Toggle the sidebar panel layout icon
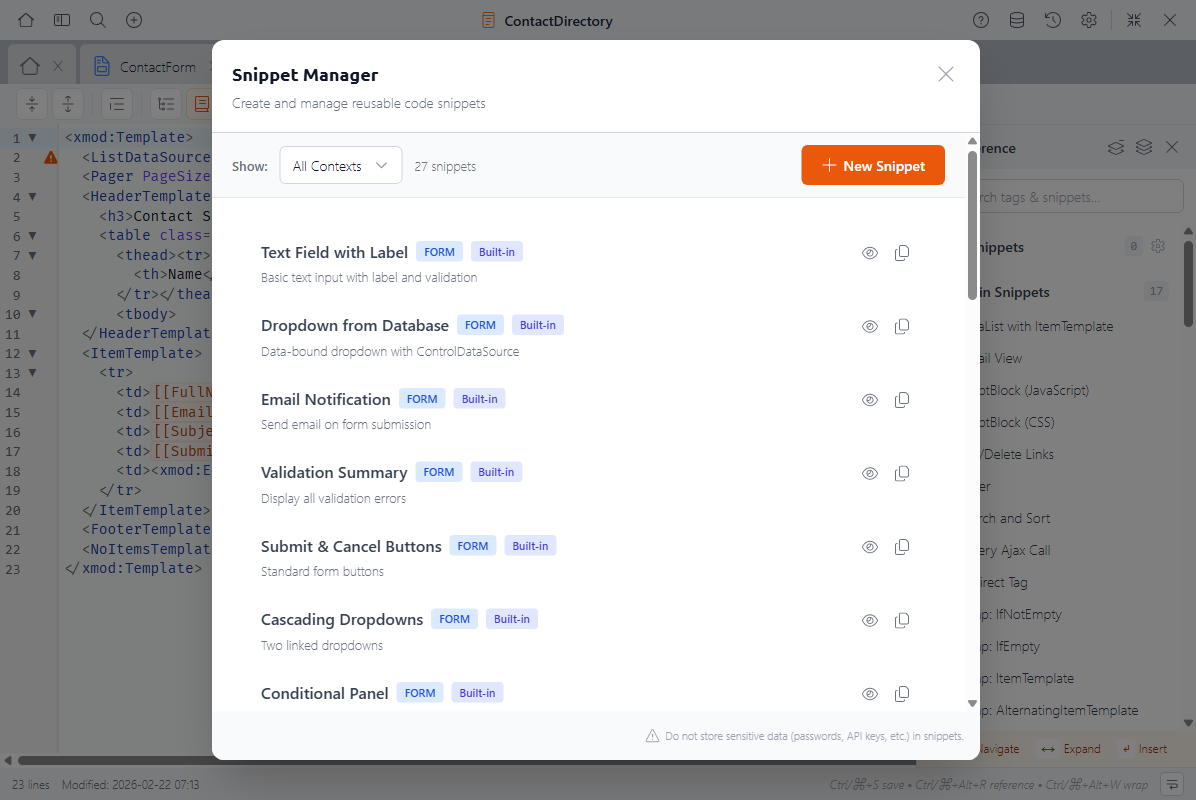 coord(62,20)
